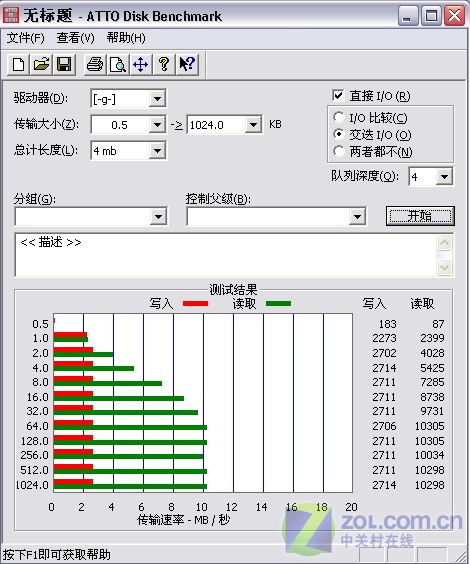Click the 开始 start button
The image size is (470, 564).
(x=420, y=216)
